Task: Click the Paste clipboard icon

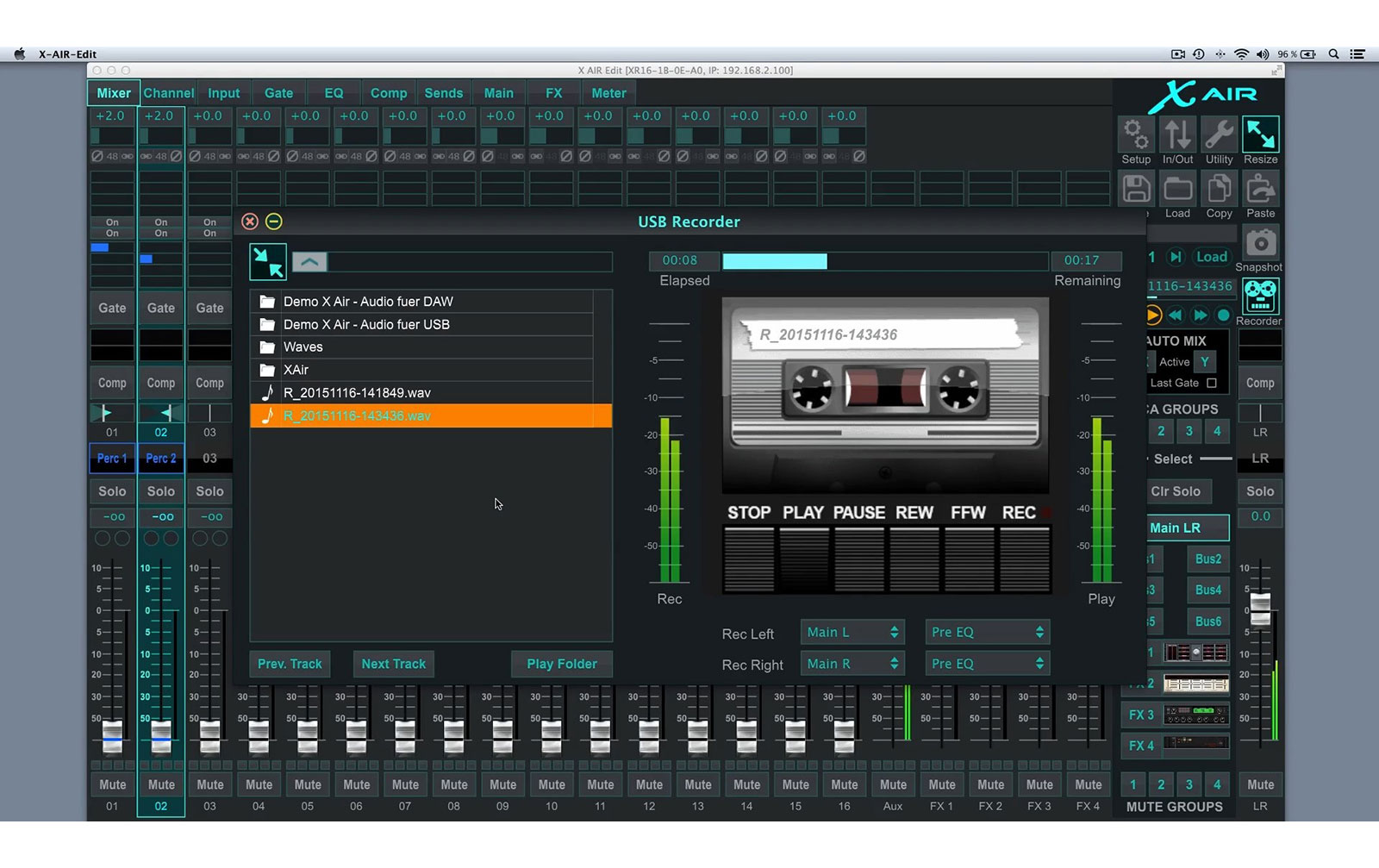Action: coord(1260,189)
